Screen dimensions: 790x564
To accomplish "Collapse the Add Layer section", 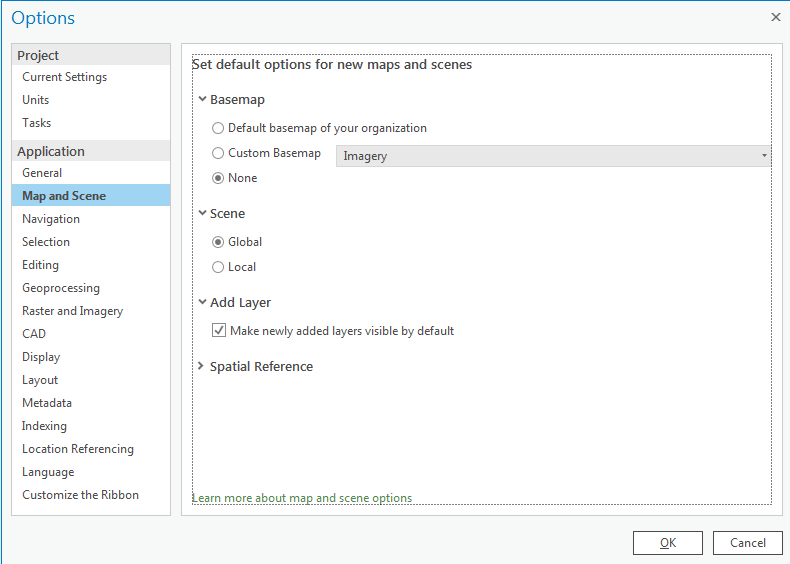I will pos(202,303).
